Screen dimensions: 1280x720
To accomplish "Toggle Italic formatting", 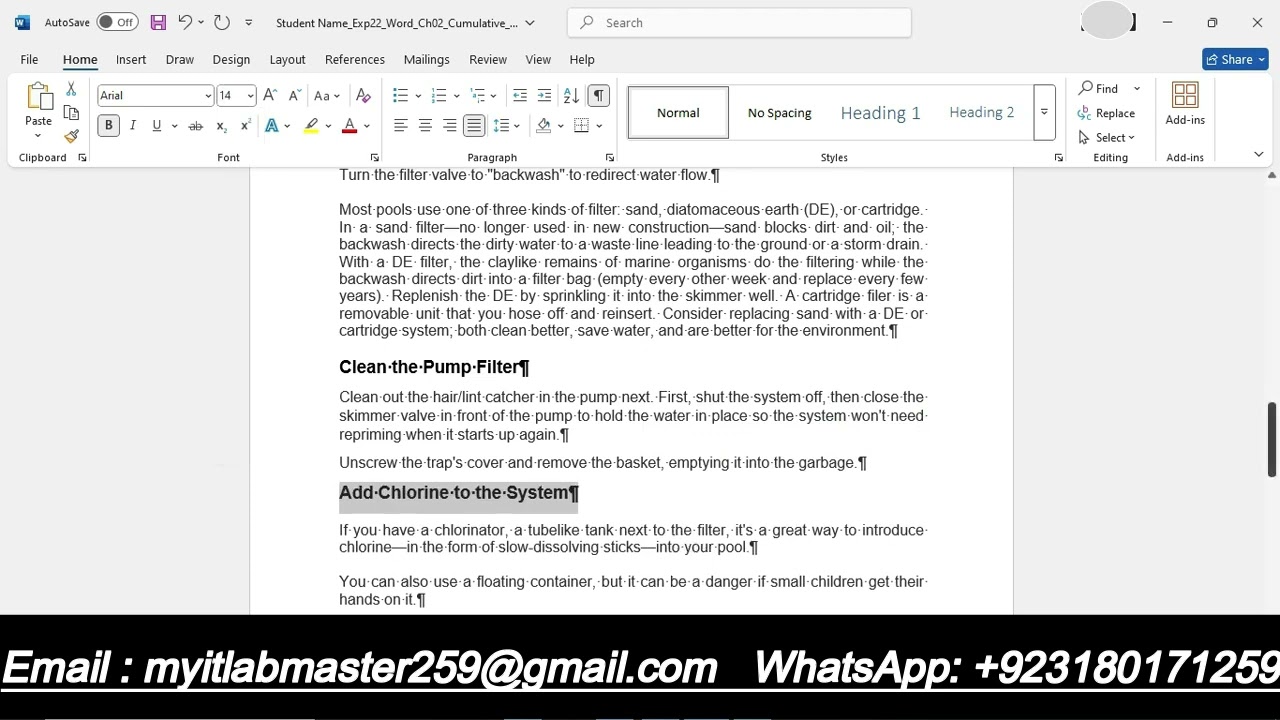I will click(132, 126).
